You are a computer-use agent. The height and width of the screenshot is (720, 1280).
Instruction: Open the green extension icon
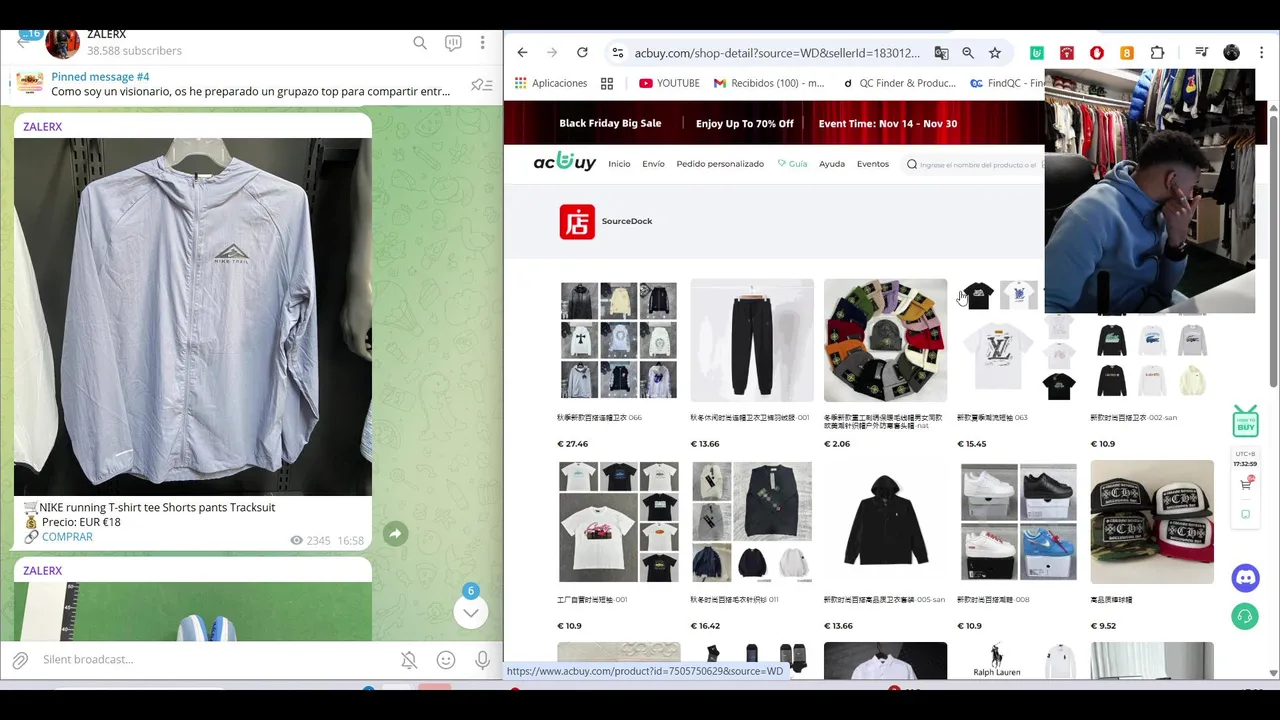pyautogui.click(x=1037, y=53)
